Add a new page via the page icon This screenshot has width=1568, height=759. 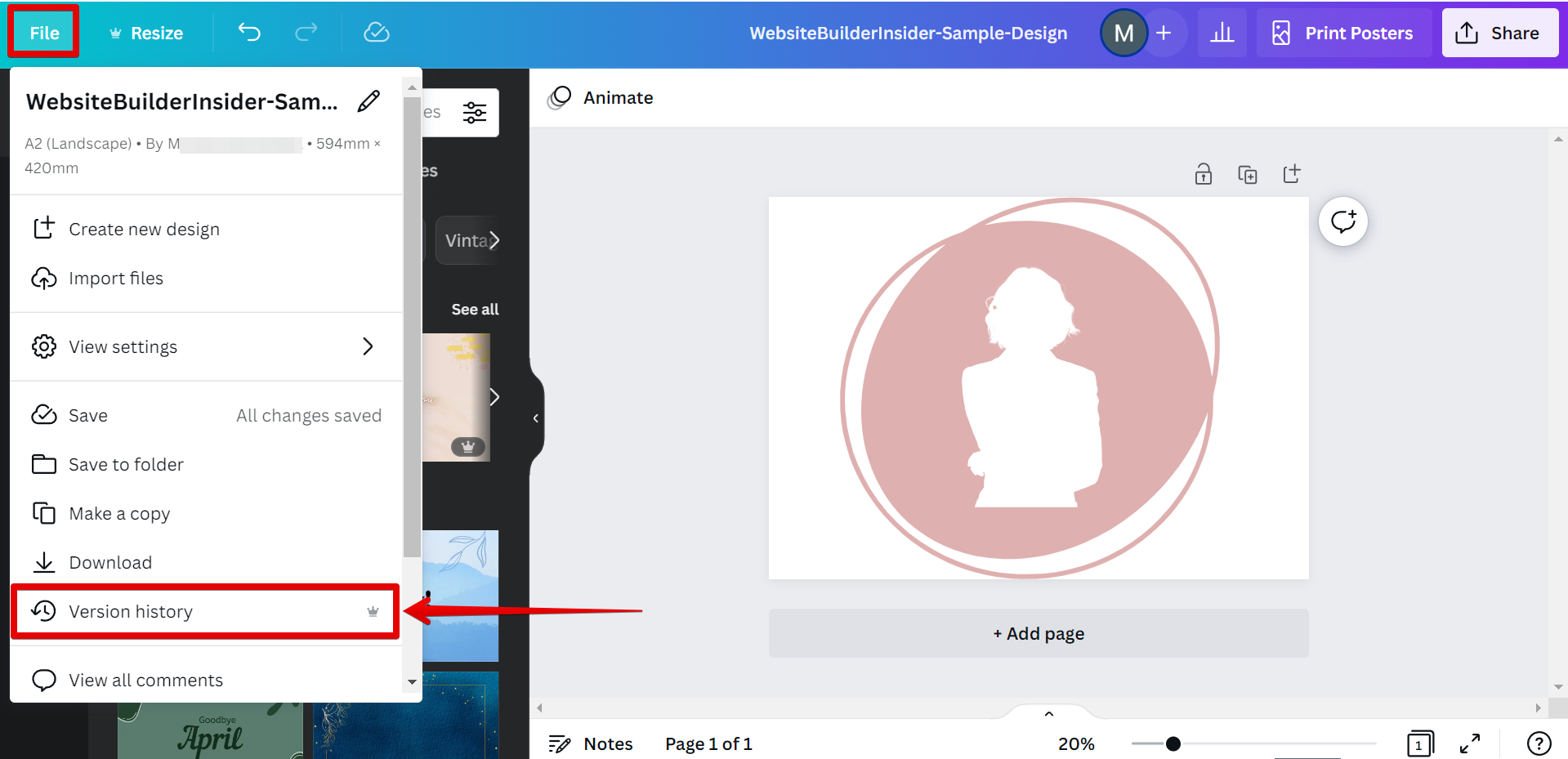click(1291, 173)
